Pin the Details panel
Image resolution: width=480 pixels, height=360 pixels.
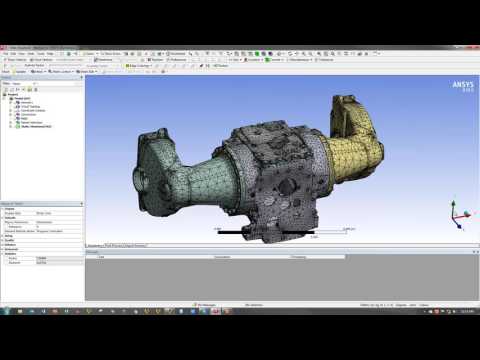tap(82, 204)
